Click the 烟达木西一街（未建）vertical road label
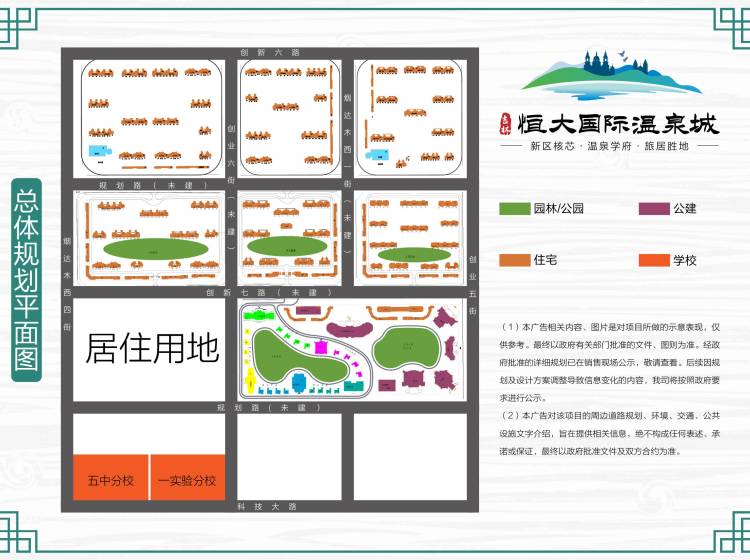 [x=348, y=174]
